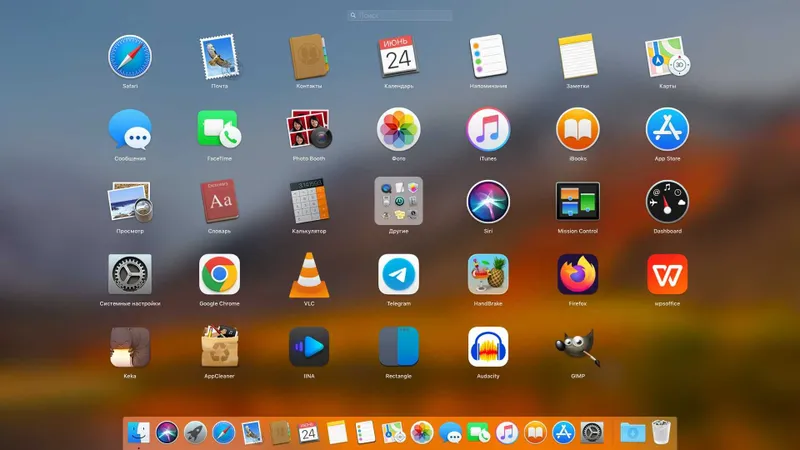
Task: Launch the Rectangle app
Action: click(x=398, y=347)
